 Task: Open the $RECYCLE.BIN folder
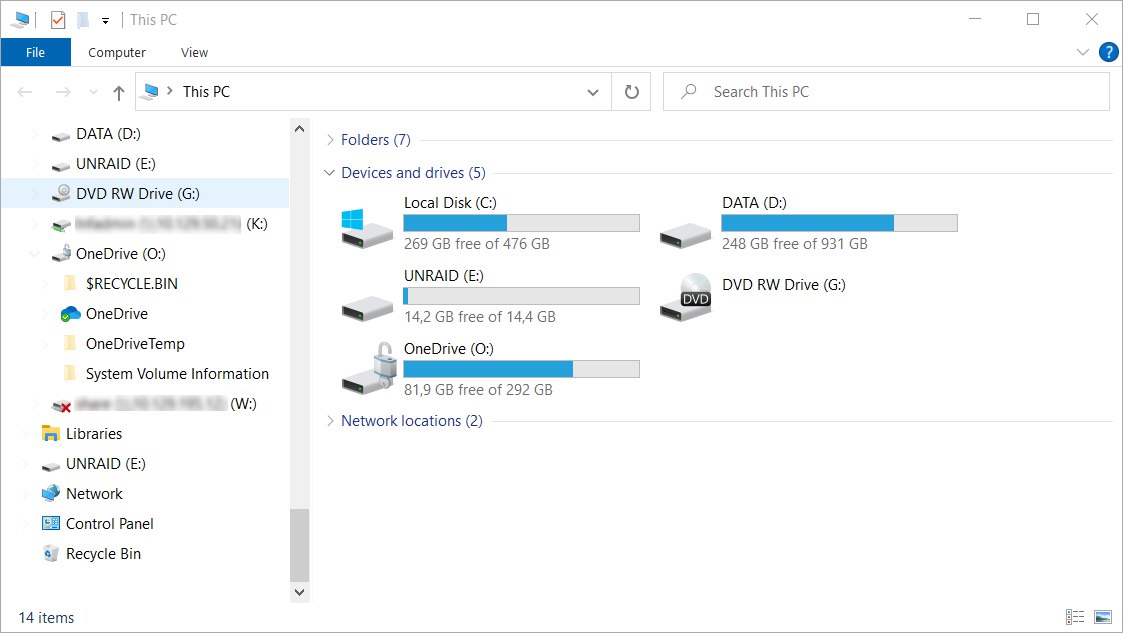click(x=132, y=284)
